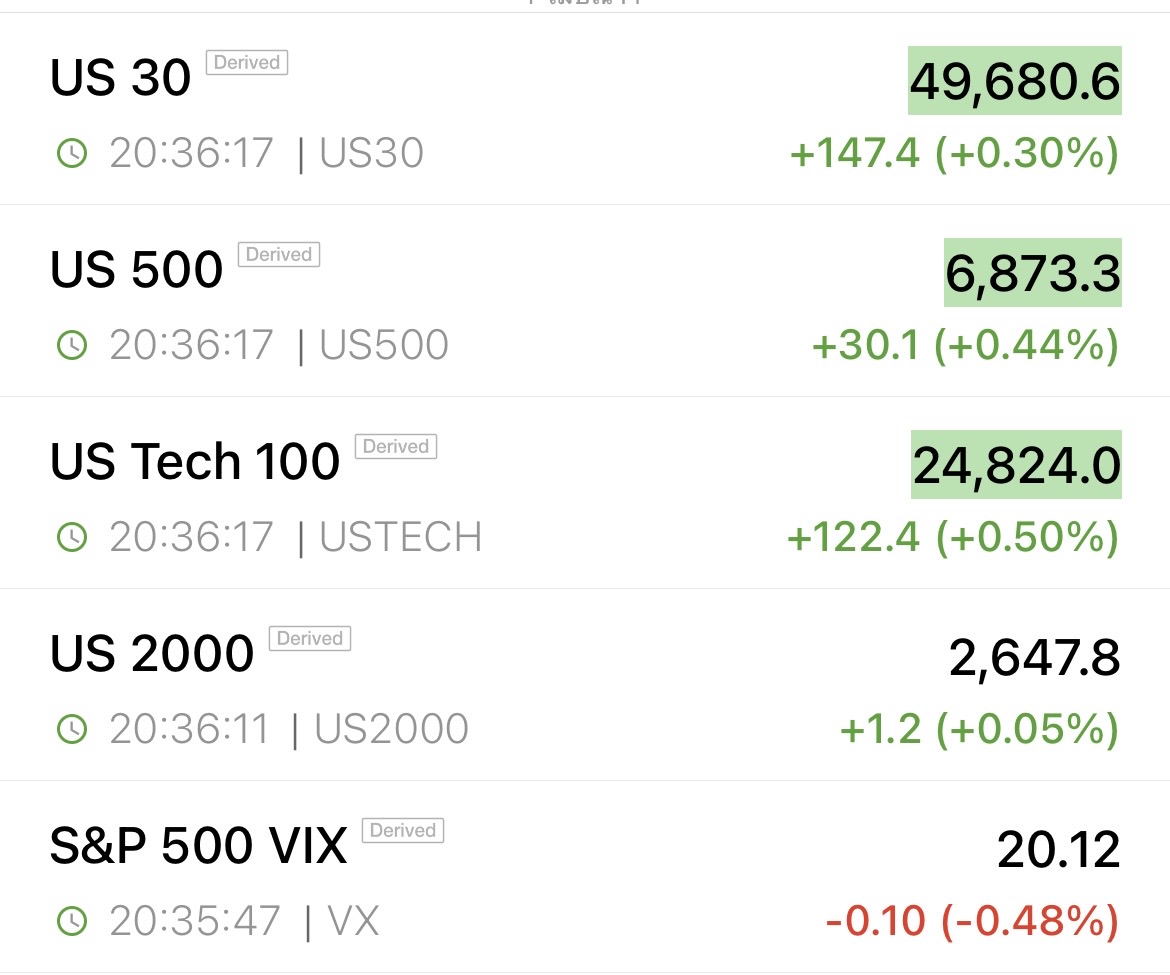Click the clock icon beside US30 time
The image size is (1170, 975).
click(71, 154)
